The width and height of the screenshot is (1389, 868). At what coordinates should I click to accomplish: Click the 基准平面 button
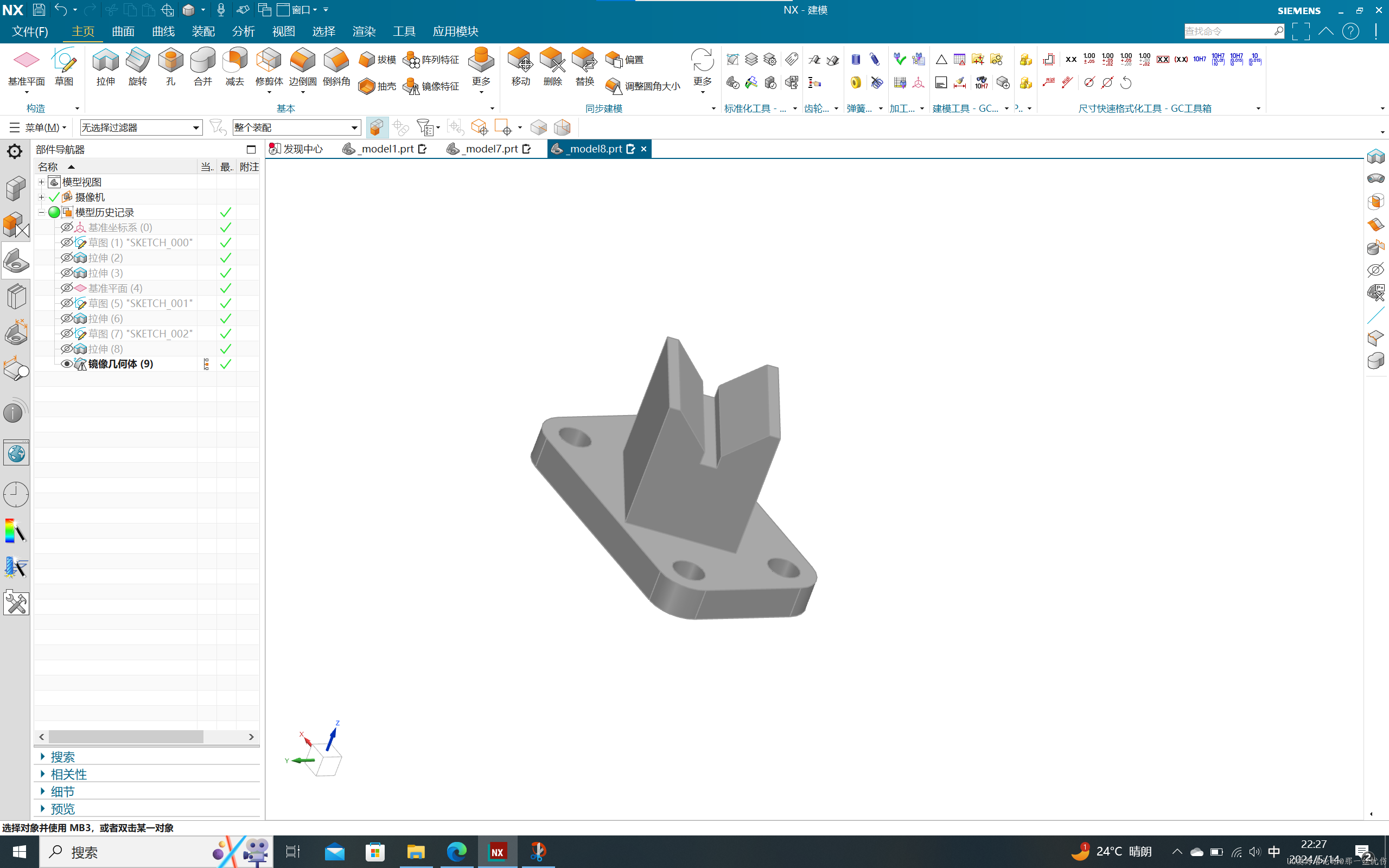point(27,70)
